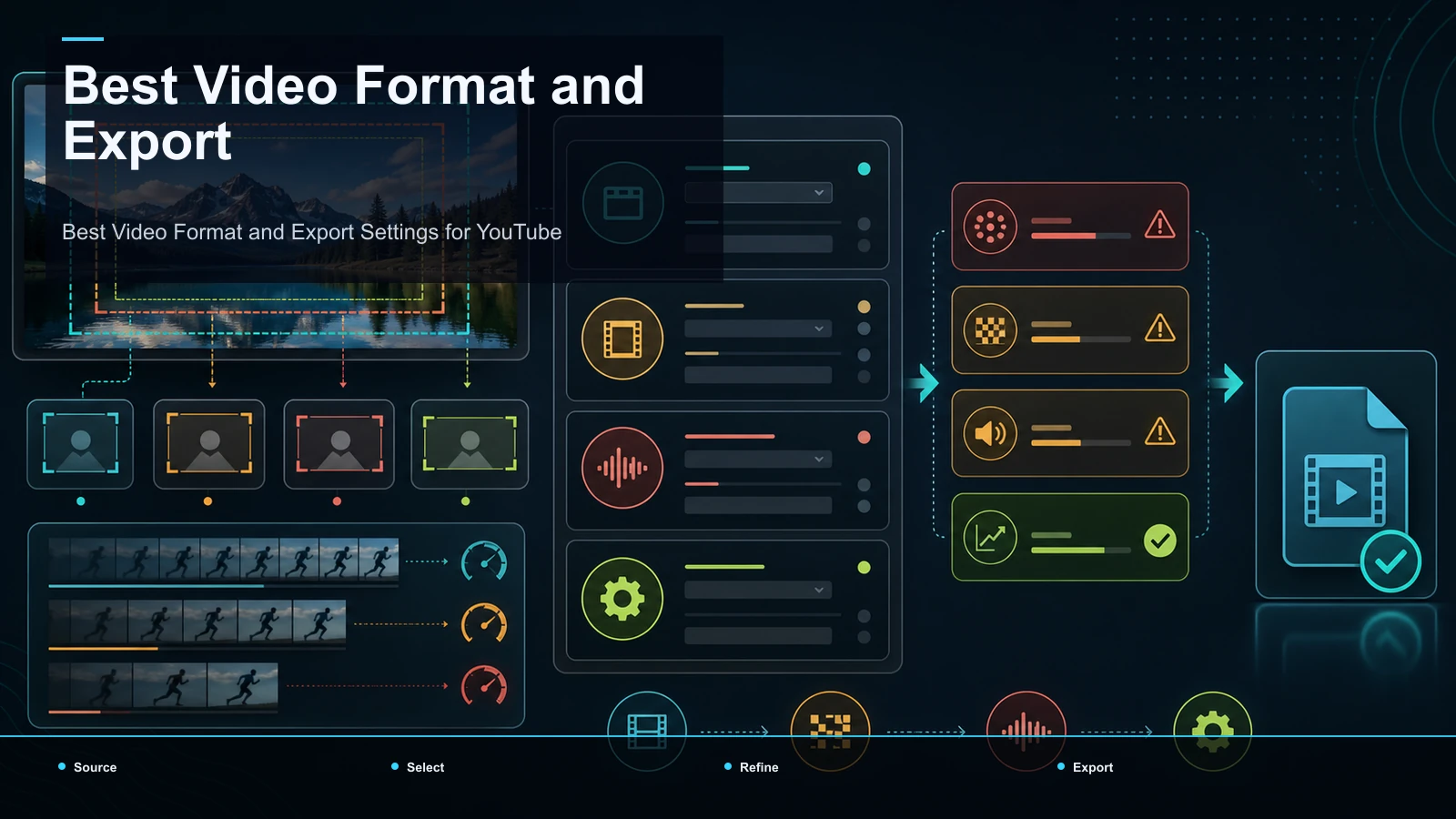Click the bottom row green gear circle icon
Image resolution: width=1456 pixels, height=819 pixels.
click(x=1213, y=731)
